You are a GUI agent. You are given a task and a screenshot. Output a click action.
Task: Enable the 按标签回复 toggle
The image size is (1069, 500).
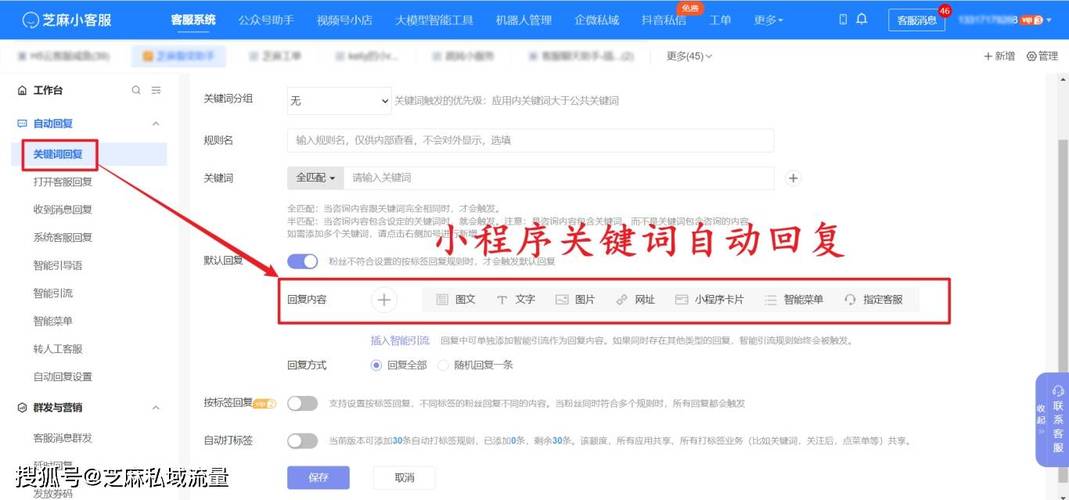point(302,403)
